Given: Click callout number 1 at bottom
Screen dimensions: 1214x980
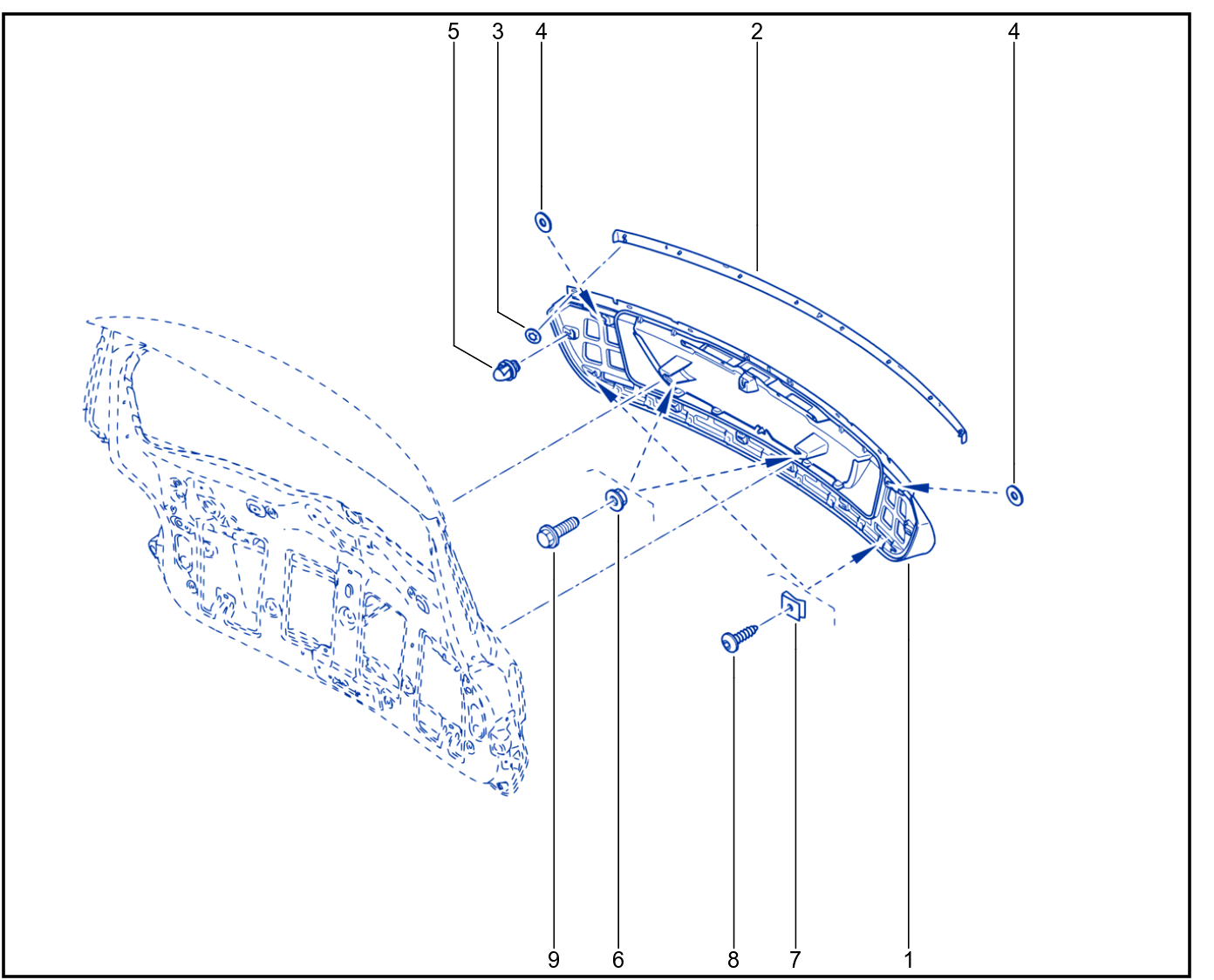Looking at the screenshot, I should point(908,960).
